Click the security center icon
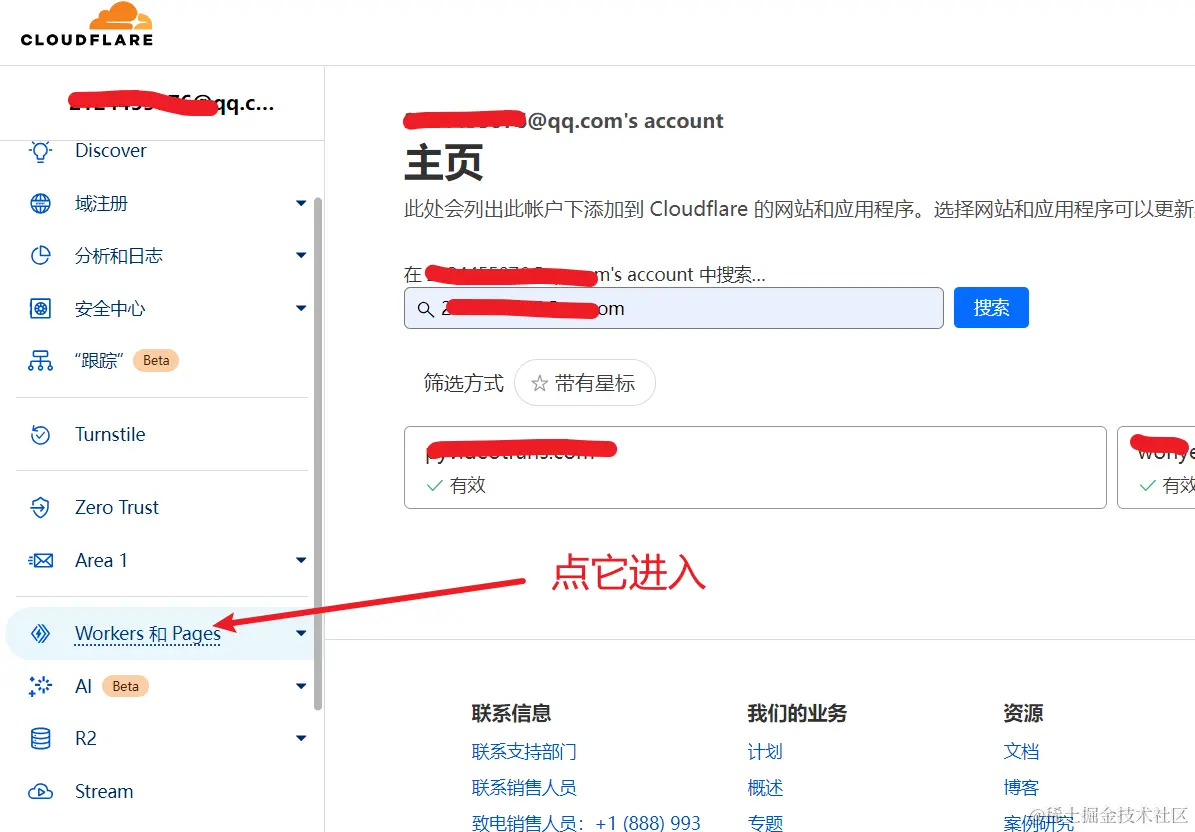The height and width of the screenshot is (832, 1195). click(x=40, y=309)
